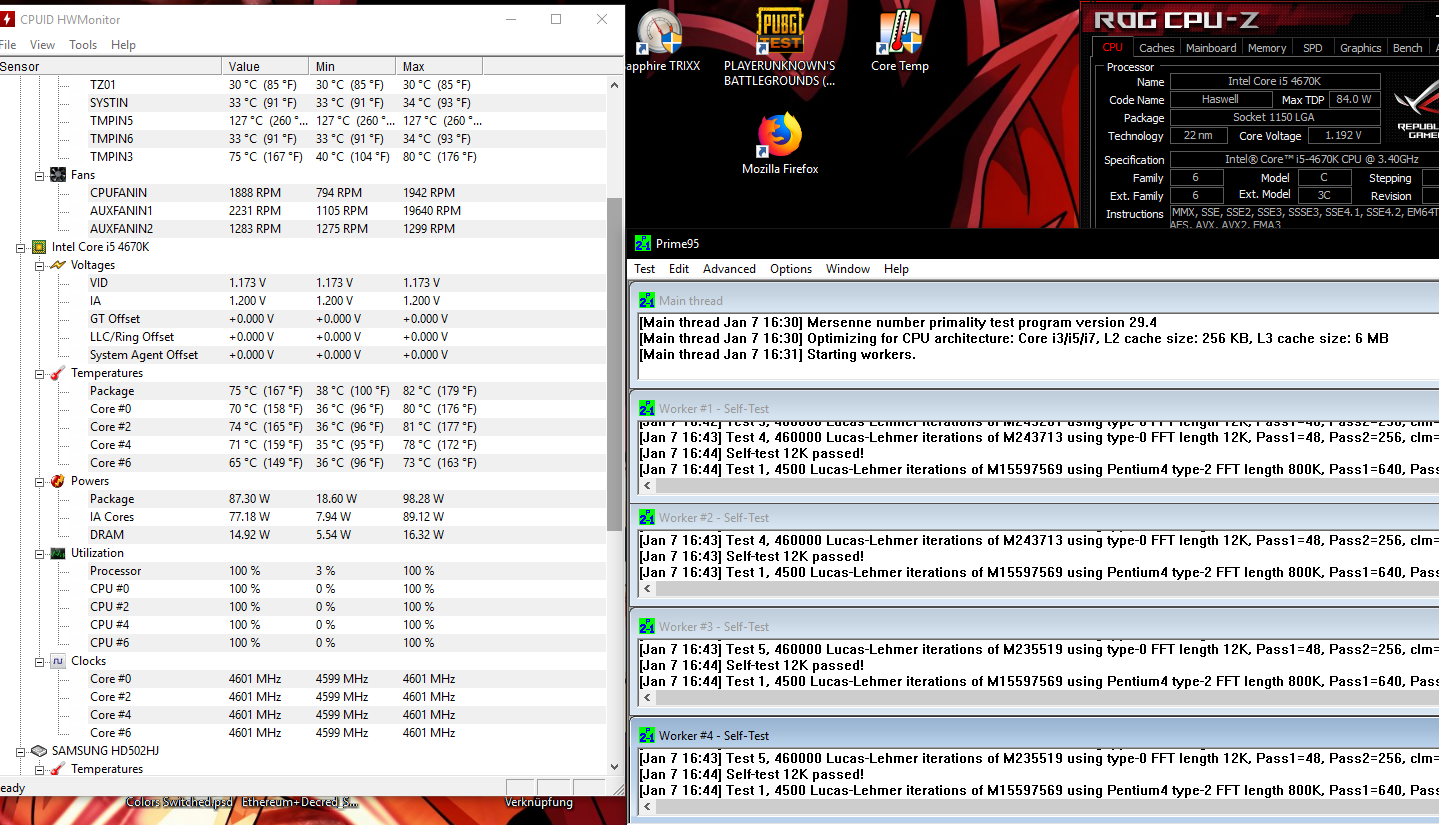The width and height of the screenshot is (1439, 825).
Task: Click the Utilization category icon
Action: [x=58, y=553]
